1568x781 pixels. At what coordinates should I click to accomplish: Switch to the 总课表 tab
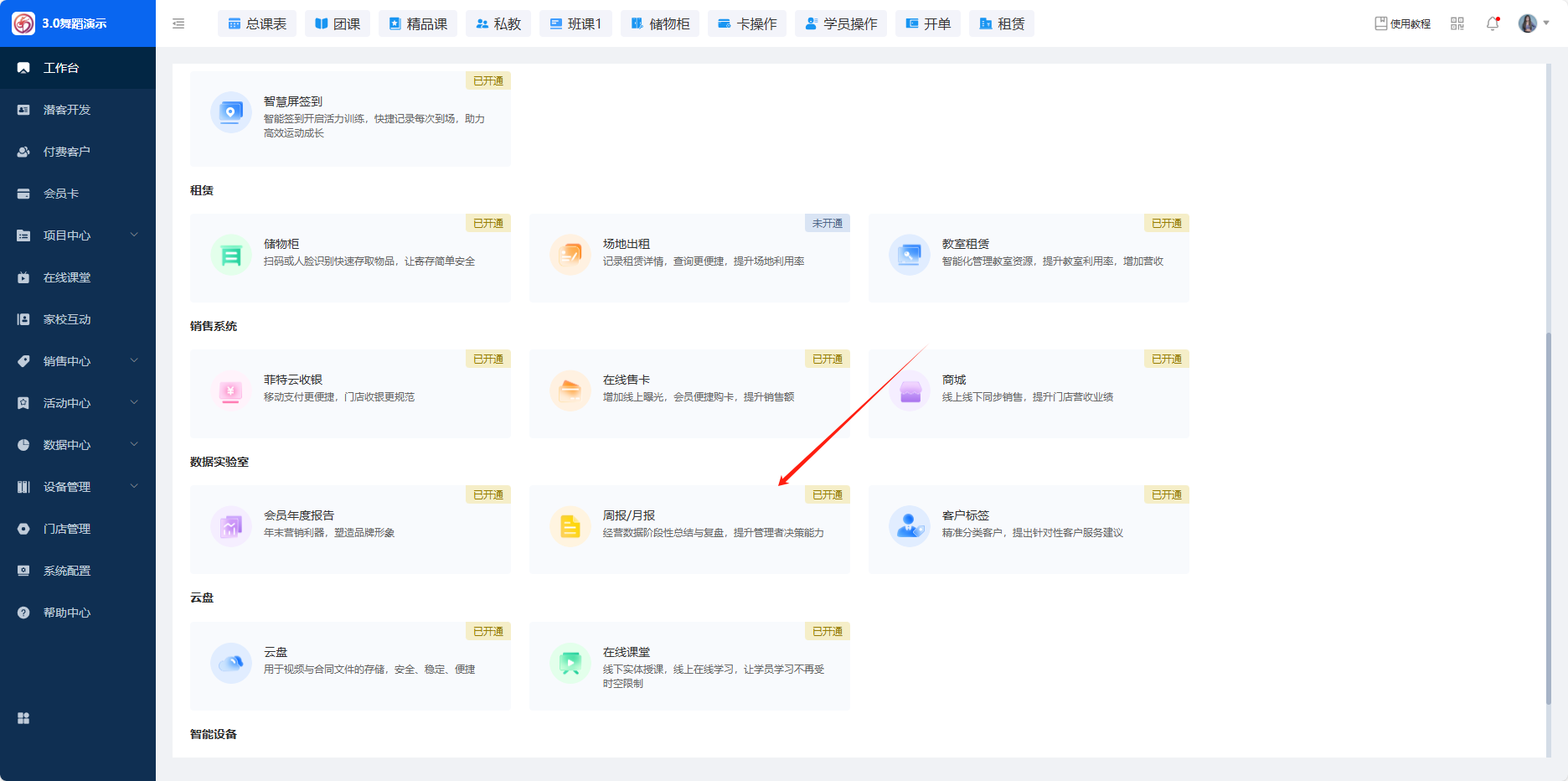[257, 23]
